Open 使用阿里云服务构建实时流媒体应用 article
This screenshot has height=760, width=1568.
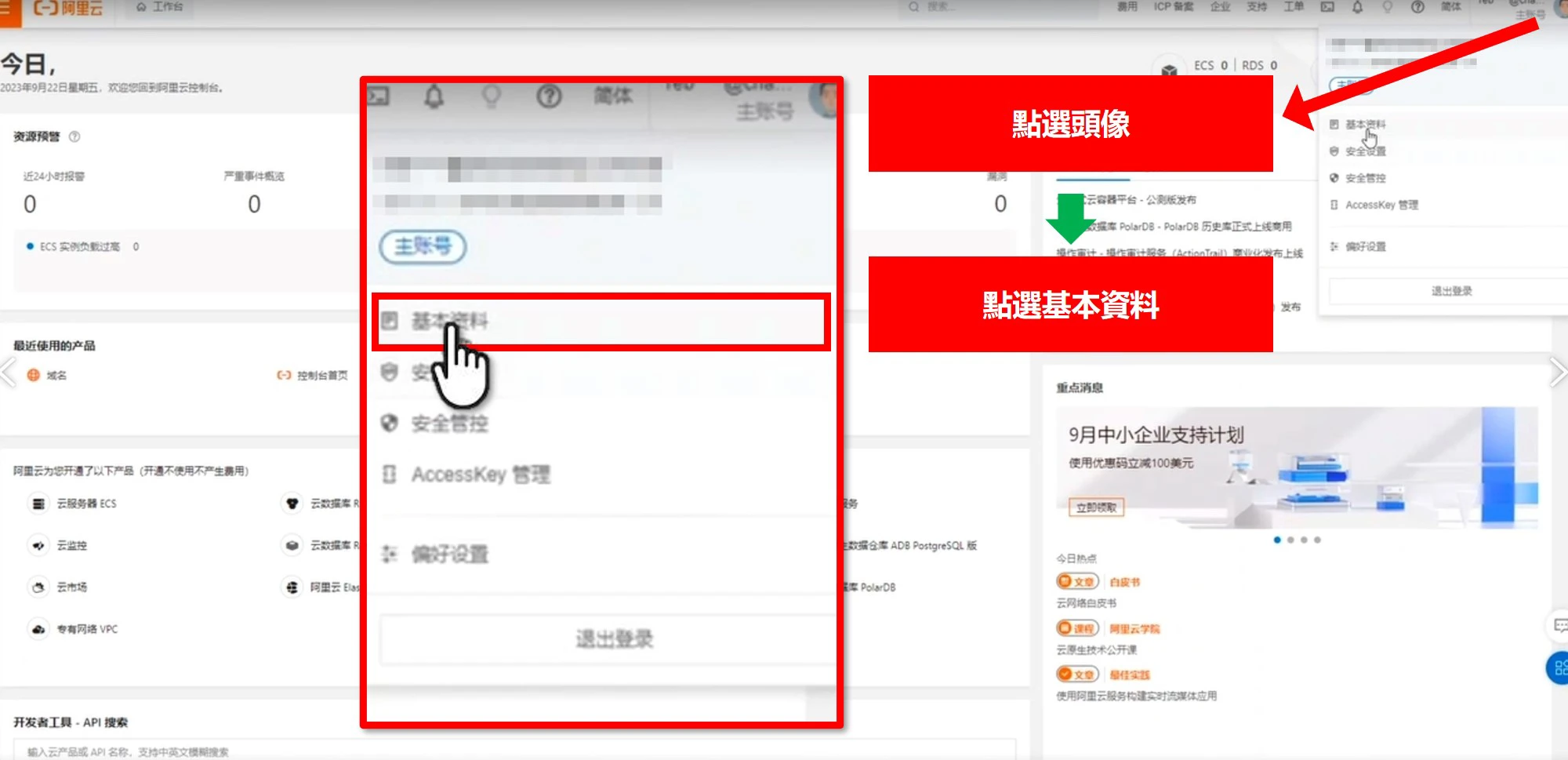[x=1136, y=696]
